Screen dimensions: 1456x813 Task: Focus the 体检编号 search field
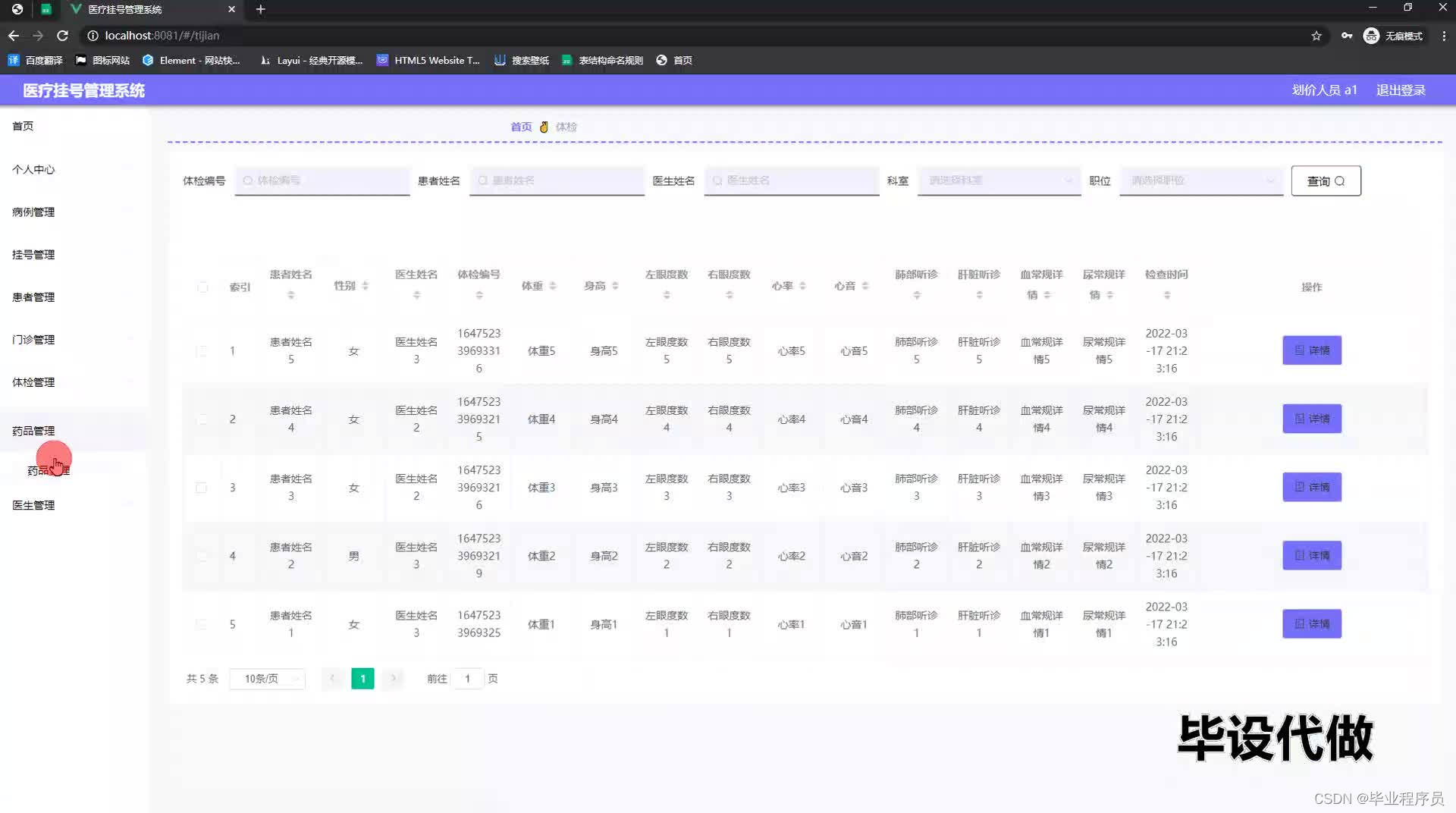point(322,180)
